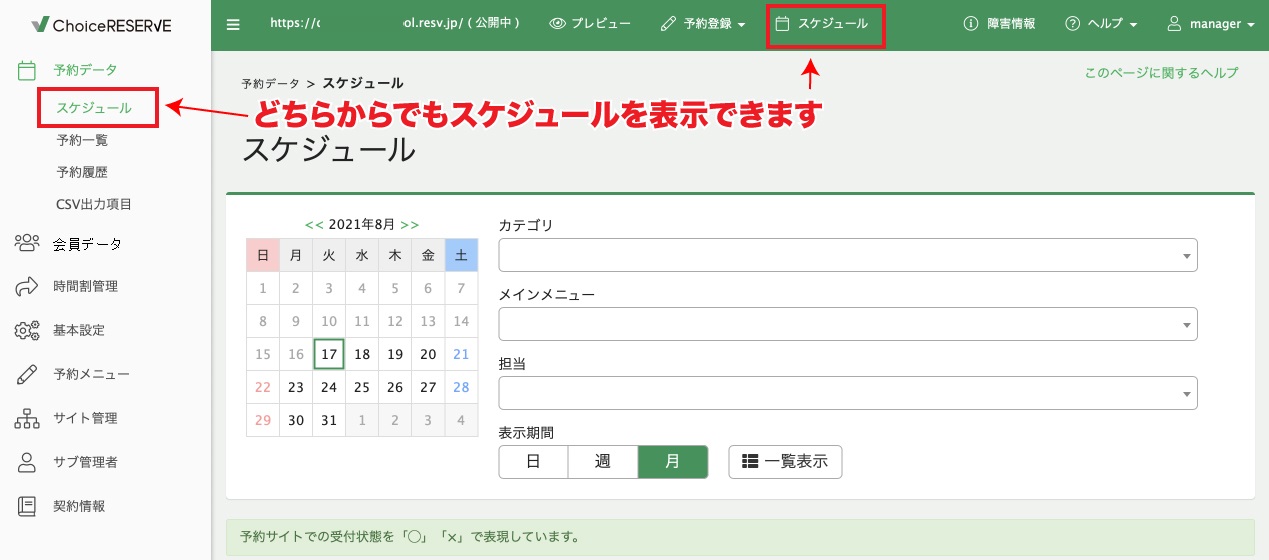
Task: Select August 22 on the calendar
Action: tap(263, 387)
